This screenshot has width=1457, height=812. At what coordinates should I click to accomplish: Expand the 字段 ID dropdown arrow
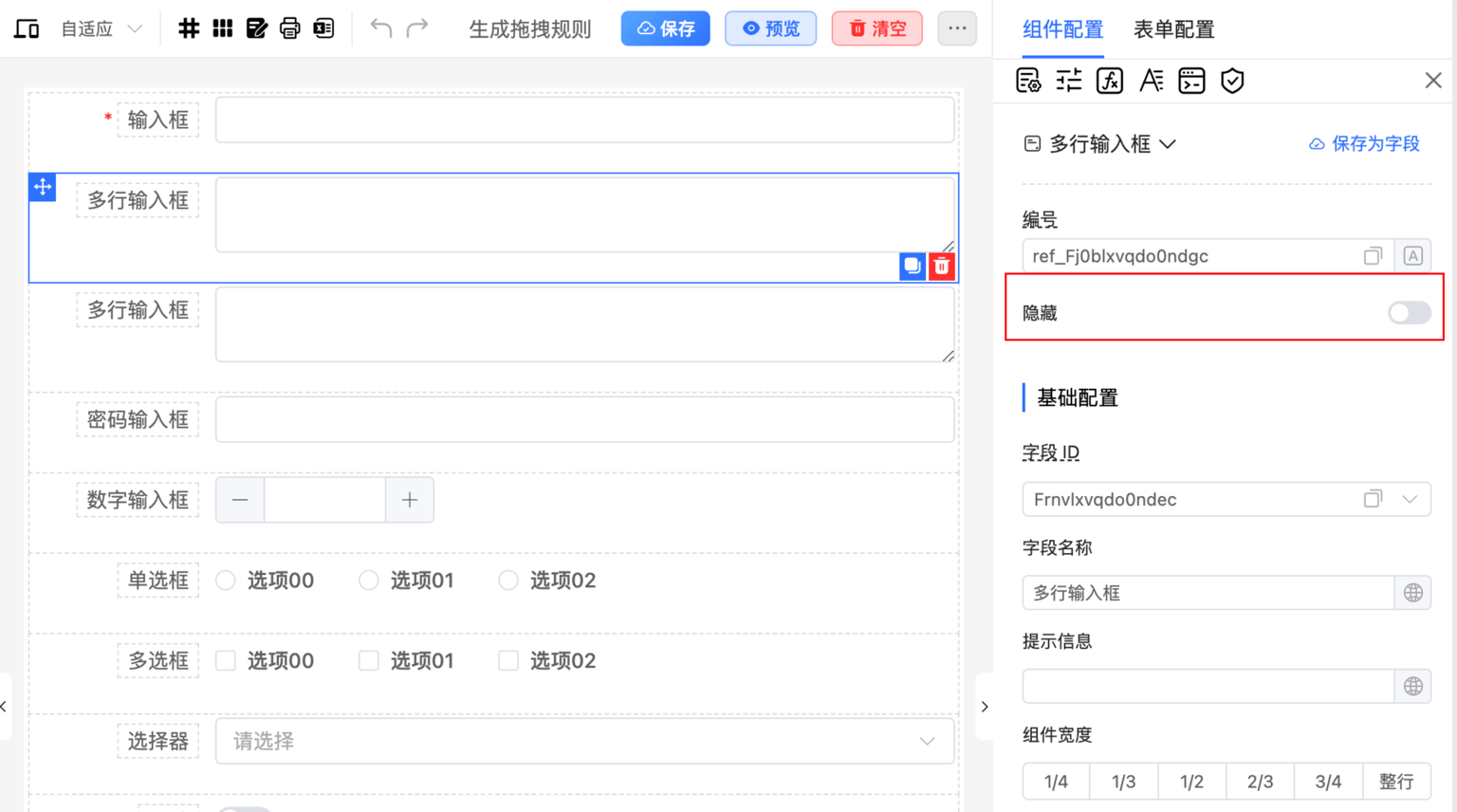coord(1410,500)
